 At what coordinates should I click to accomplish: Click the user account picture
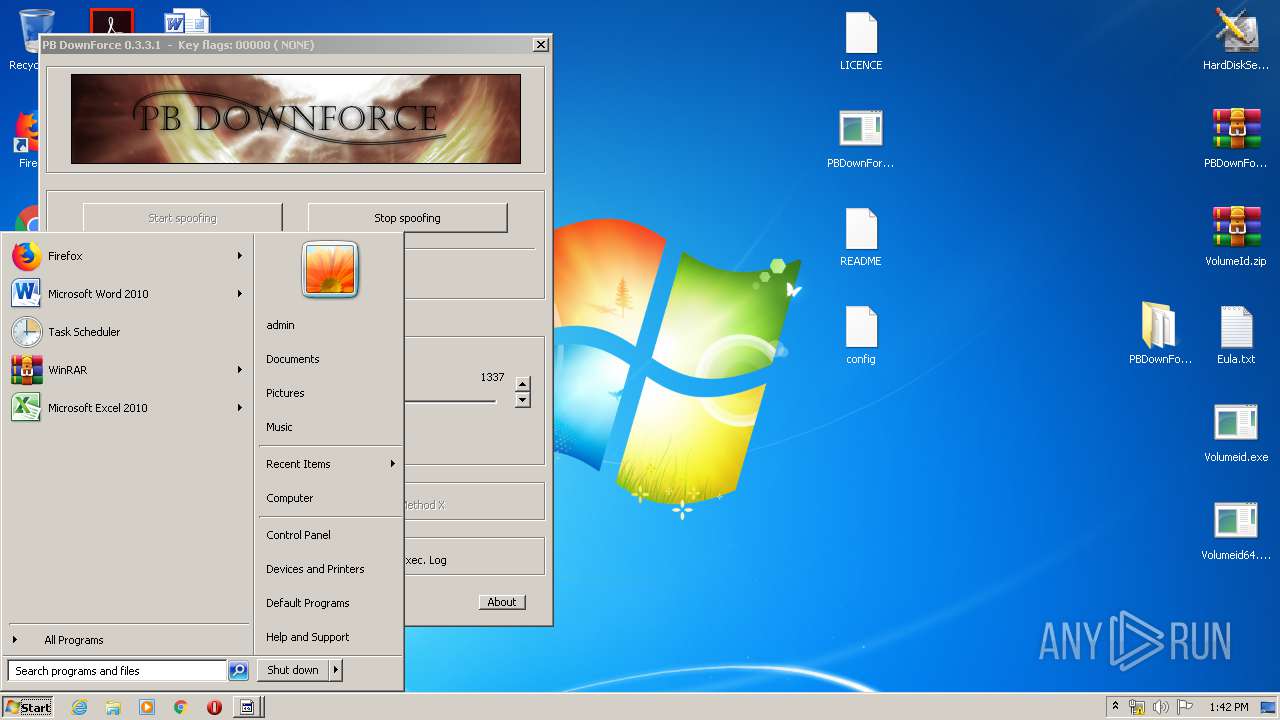[330, 270]
